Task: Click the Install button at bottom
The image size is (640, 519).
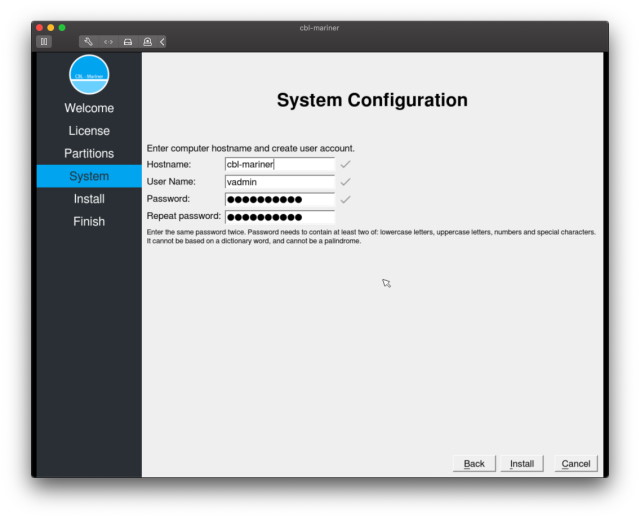Action: 522,464
